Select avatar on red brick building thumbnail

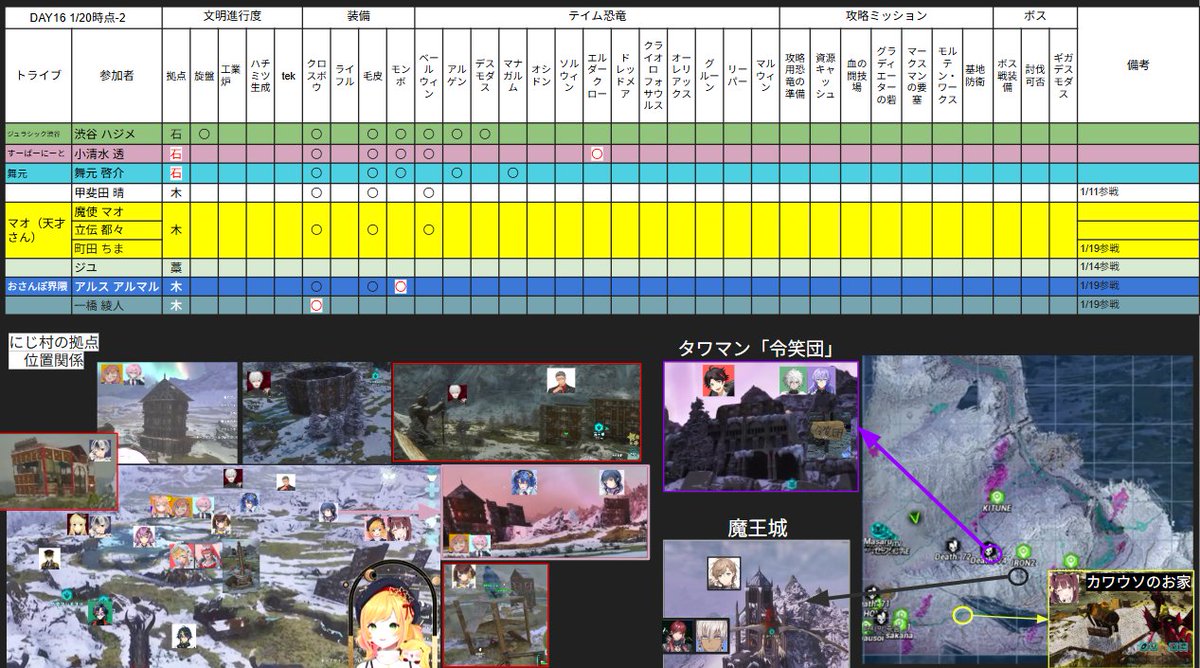pos(100,450)
